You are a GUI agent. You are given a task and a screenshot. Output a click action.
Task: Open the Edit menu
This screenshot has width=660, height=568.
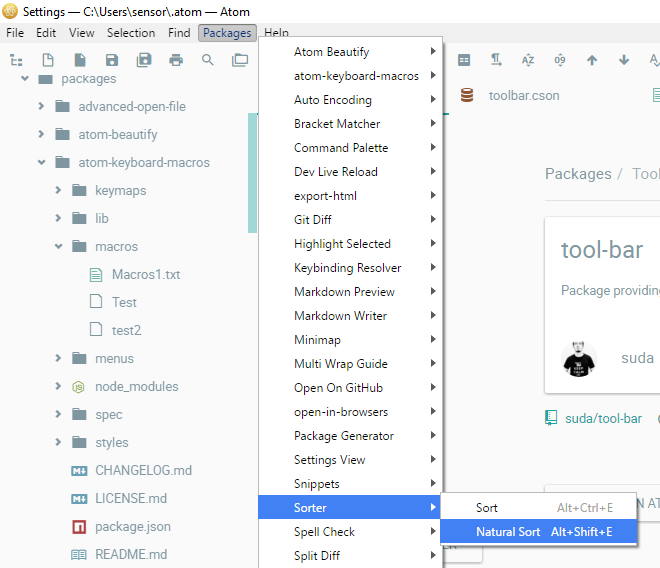tap(46, 33)
